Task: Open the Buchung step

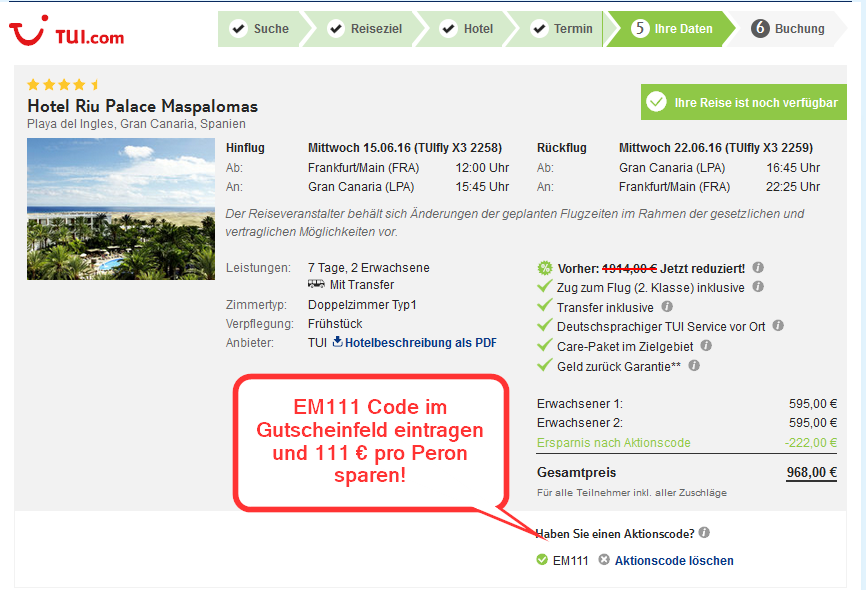Action: 788,29
